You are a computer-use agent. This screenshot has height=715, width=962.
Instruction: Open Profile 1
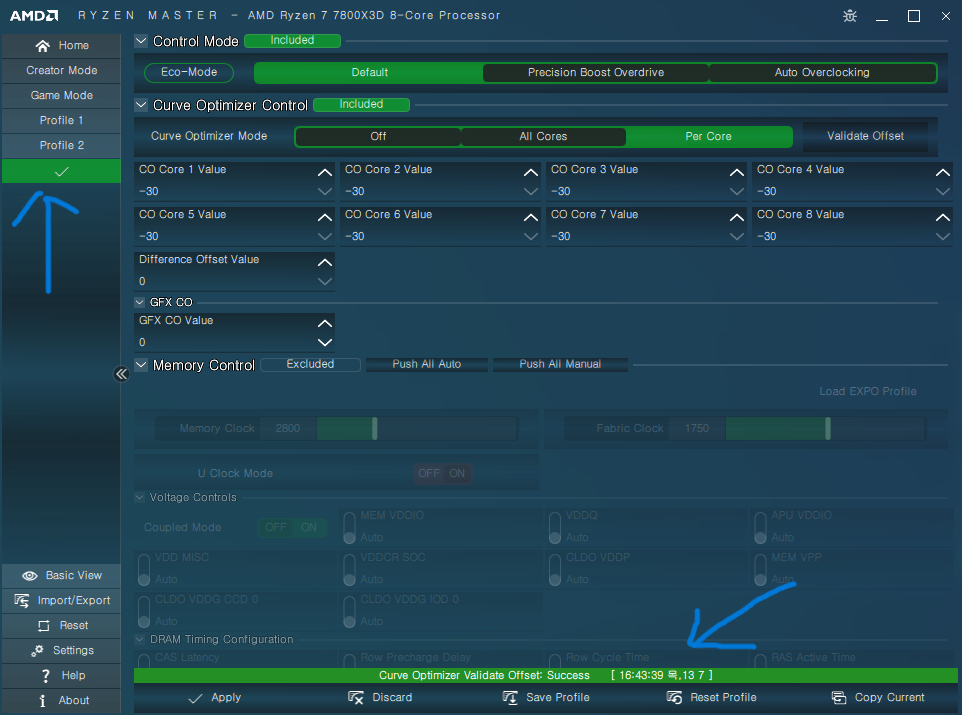pyautogui.click(x=61, y=120)
